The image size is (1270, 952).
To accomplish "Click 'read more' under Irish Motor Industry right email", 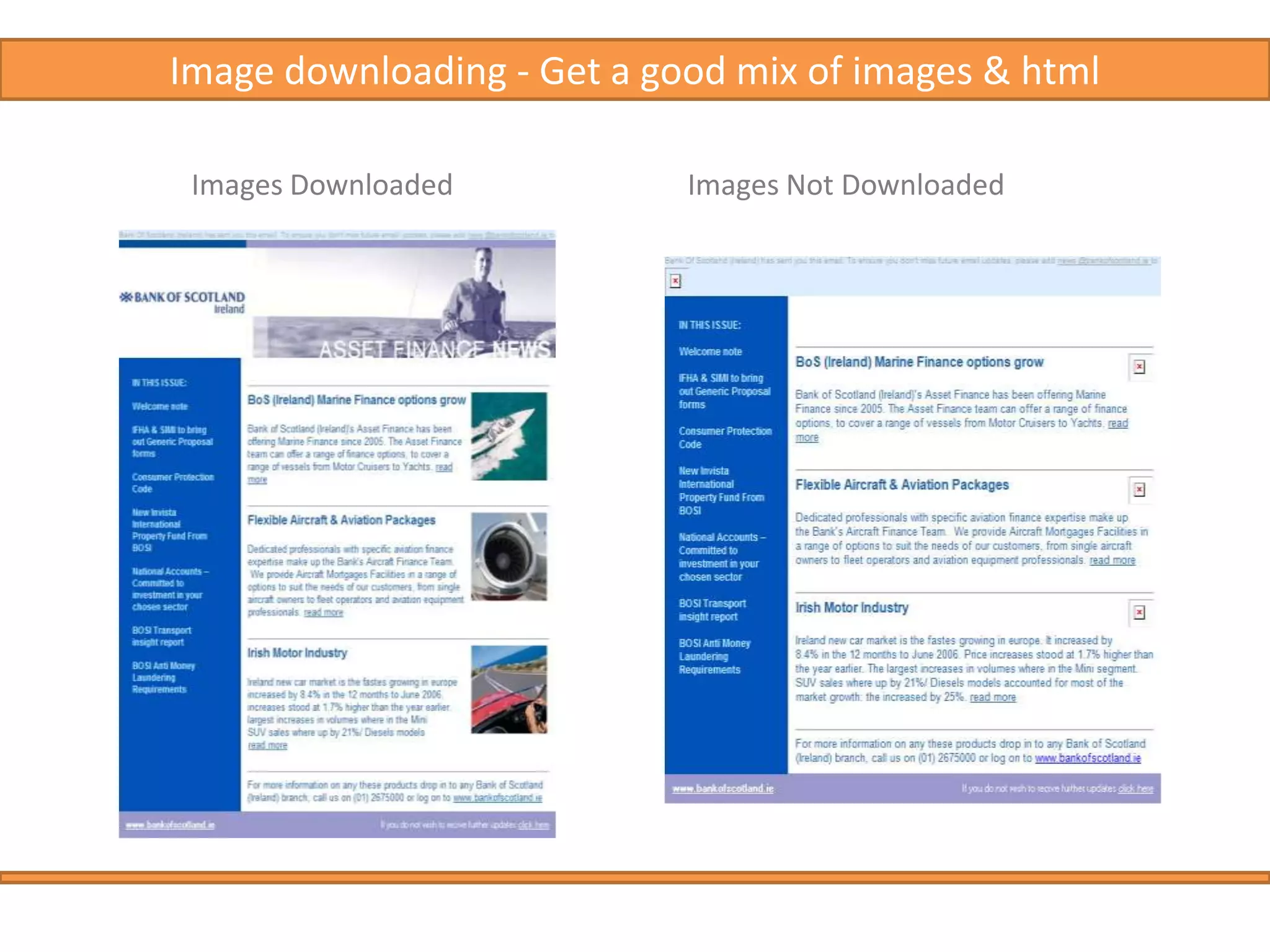I will click(x=993, y=697).
